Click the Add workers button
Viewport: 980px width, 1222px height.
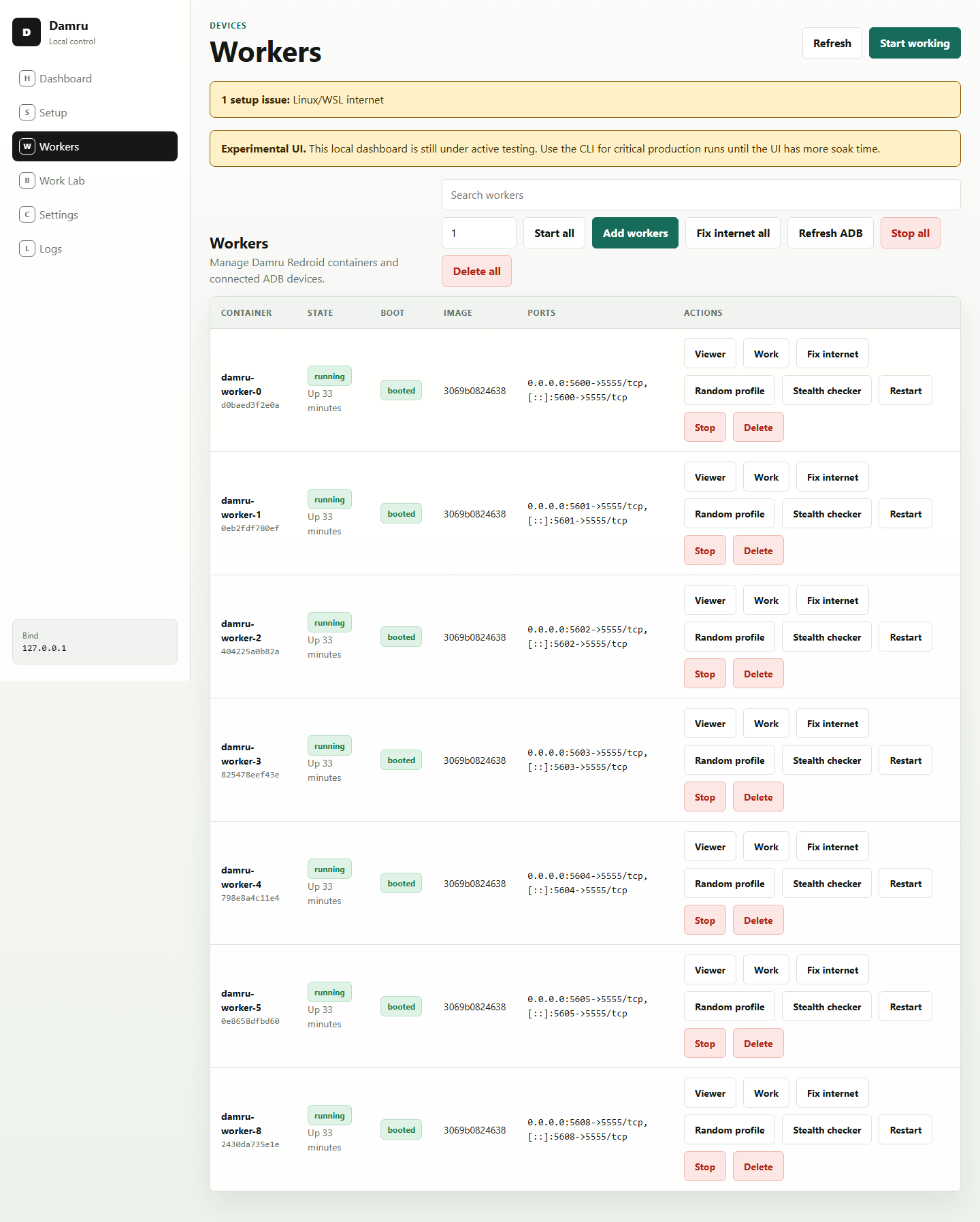point(635,233)
